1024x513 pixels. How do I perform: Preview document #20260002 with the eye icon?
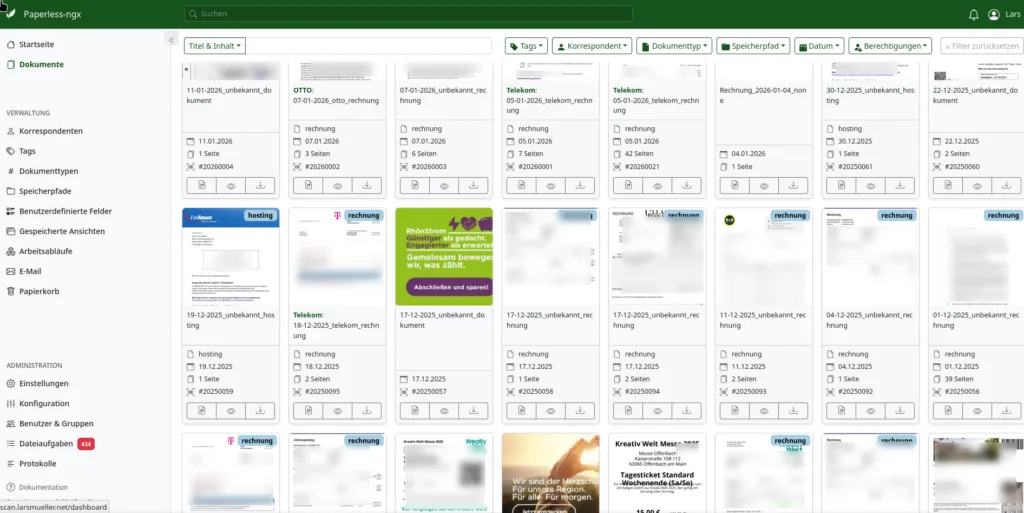(338, 185)
